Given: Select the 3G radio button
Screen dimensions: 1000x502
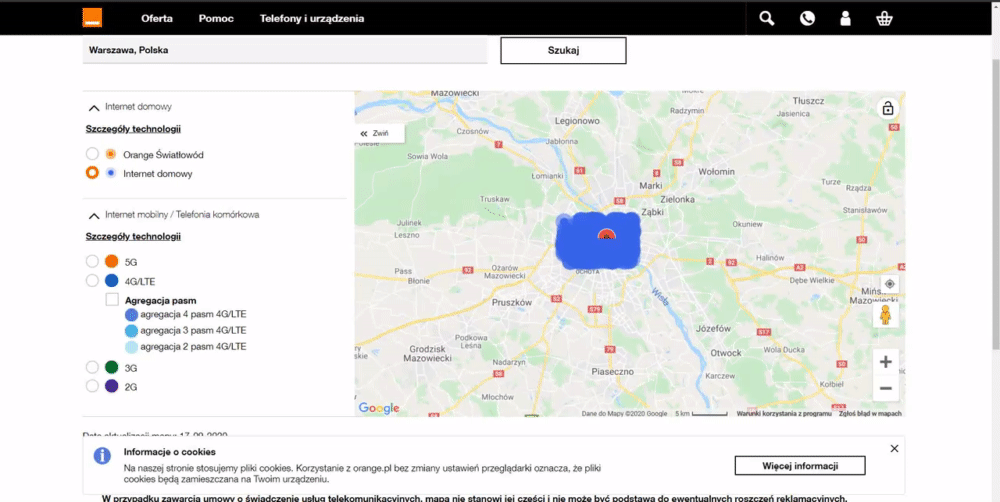Looking at the screenshot, I should pyautogui.click(x=92, y=367).
